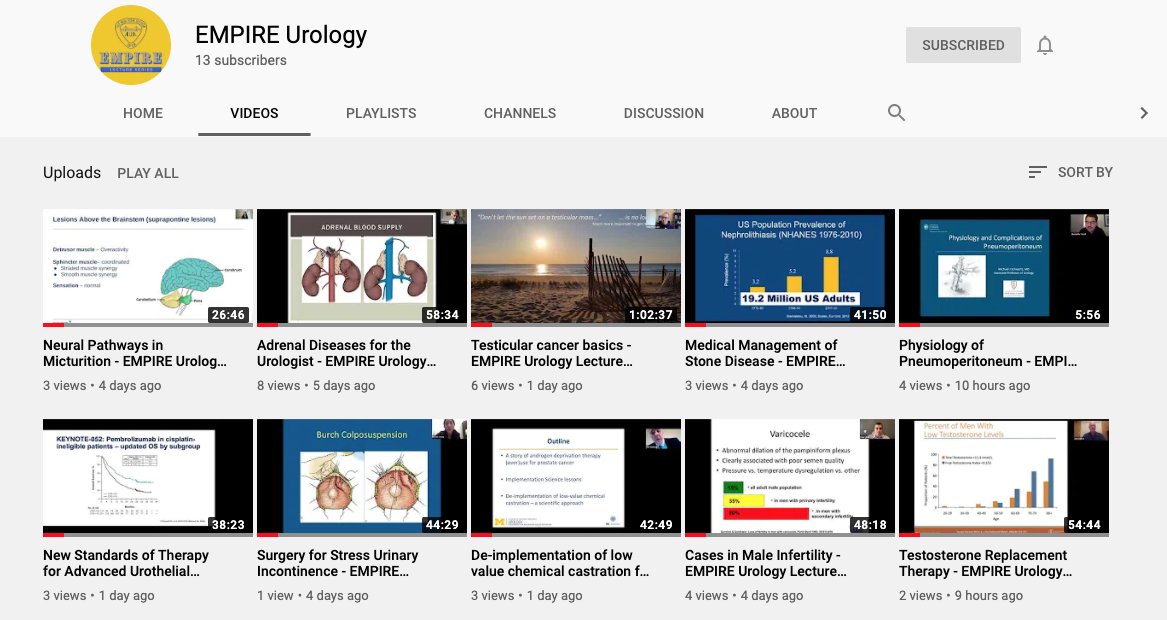Click the EMPIRE channel avatar logo
The image size is (1167, 620).
pyautogui.click(x=131, y=45)
